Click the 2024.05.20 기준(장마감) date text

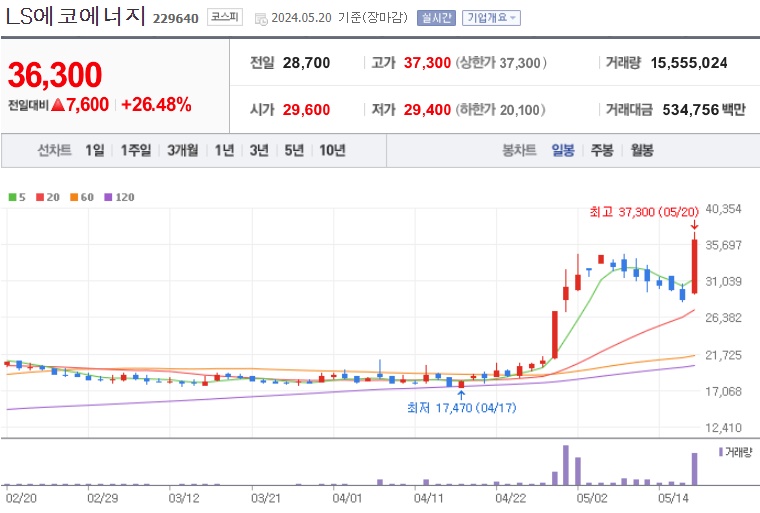339,18
